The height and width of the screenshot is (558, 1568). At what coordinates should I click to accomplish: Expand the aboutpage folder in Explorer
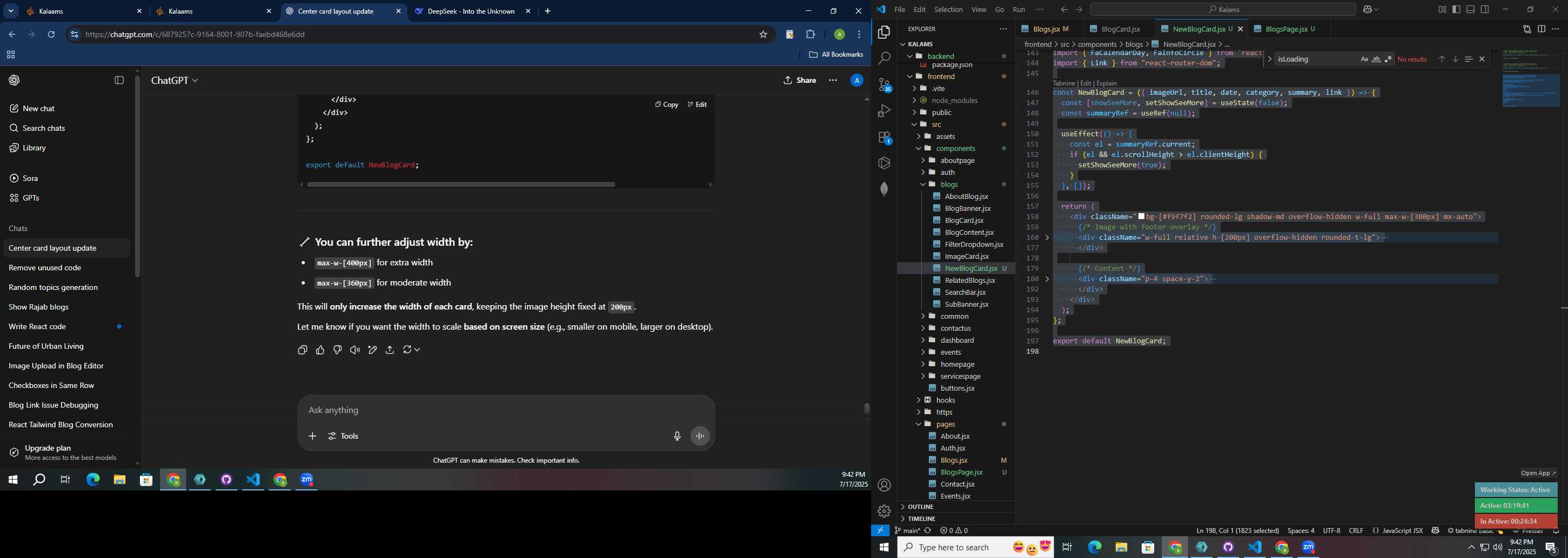tap(923, 160)
